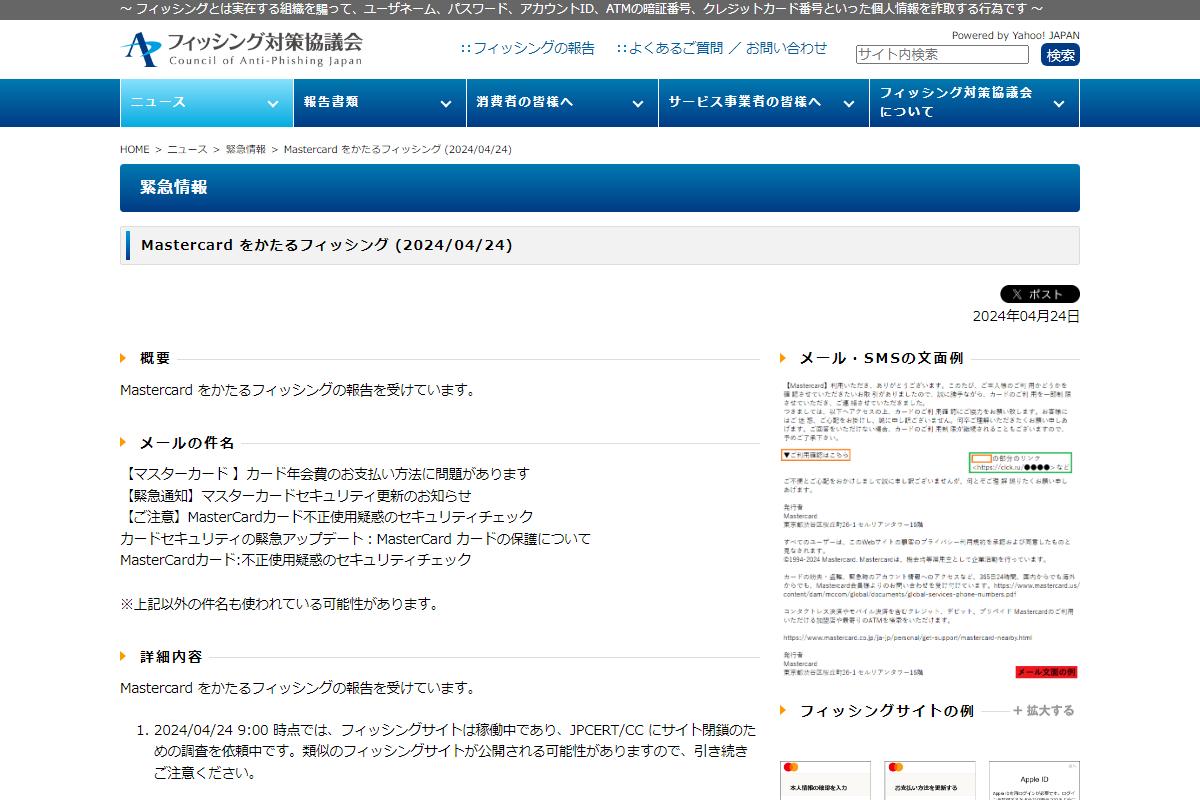Open the お問い合わせ link
Screen dimensions: 1200x800
787,48
